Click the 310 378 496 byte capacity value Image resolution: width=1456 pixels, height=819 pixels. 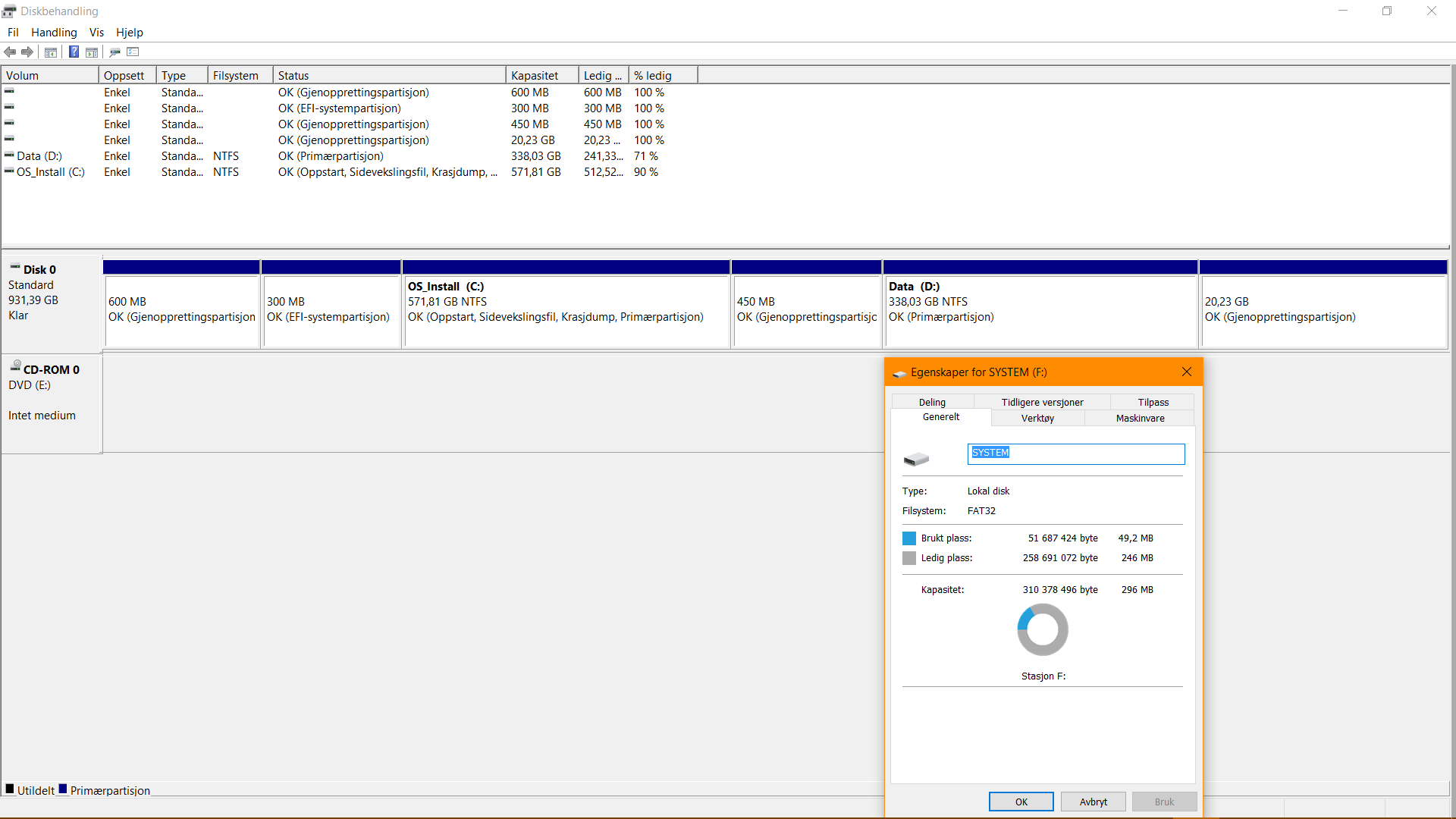pyautogui.click(x=1059, y=590)
